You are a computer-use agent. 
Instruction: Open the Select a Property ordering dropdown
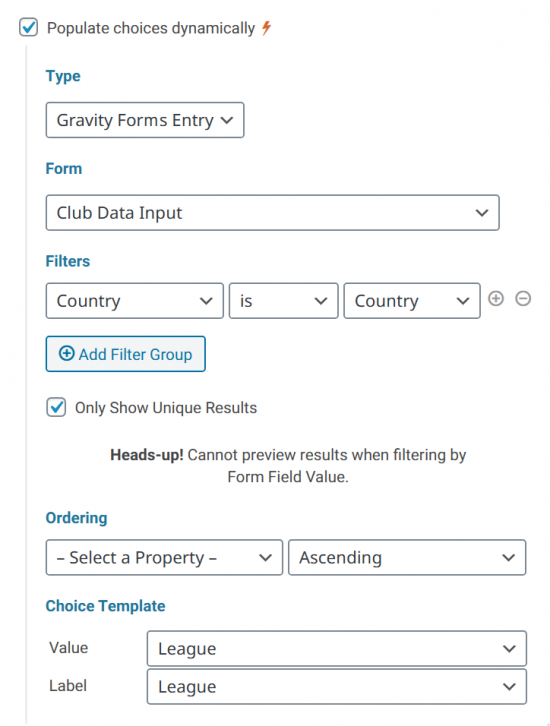point(164,557)
